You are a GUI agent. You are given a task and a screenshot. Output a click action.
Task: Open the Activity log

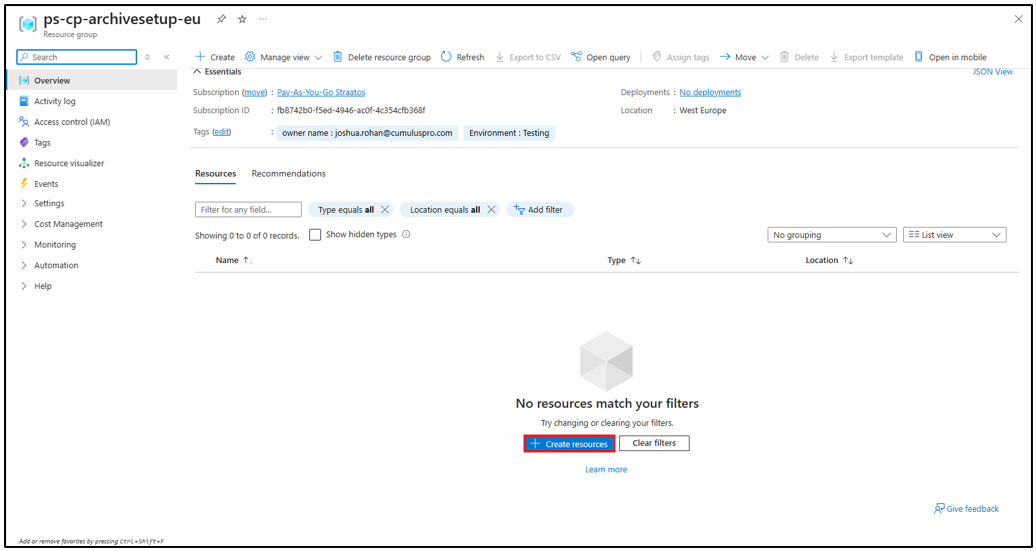[55, 101]
